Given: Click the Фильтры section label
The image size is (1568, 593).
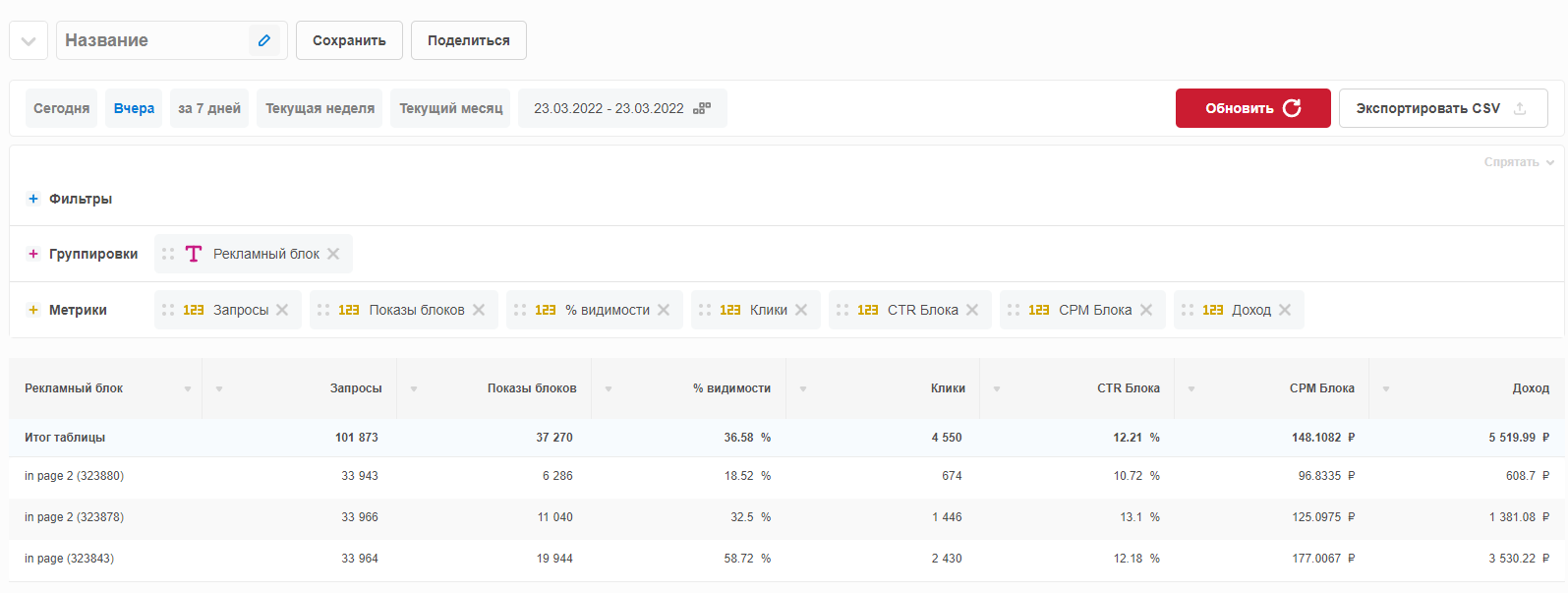Looking at the screenshot, I should (81, 199).
